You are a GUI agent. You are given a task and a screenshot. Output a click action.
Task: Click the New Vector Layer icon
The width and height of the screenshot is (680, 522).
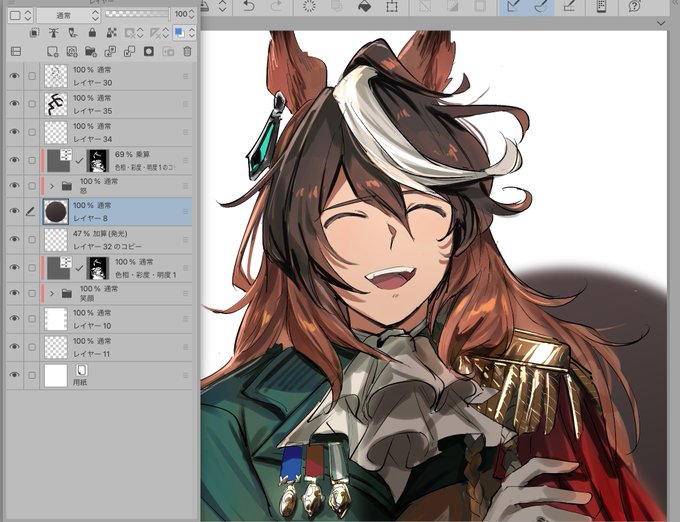tap(72, 52)
